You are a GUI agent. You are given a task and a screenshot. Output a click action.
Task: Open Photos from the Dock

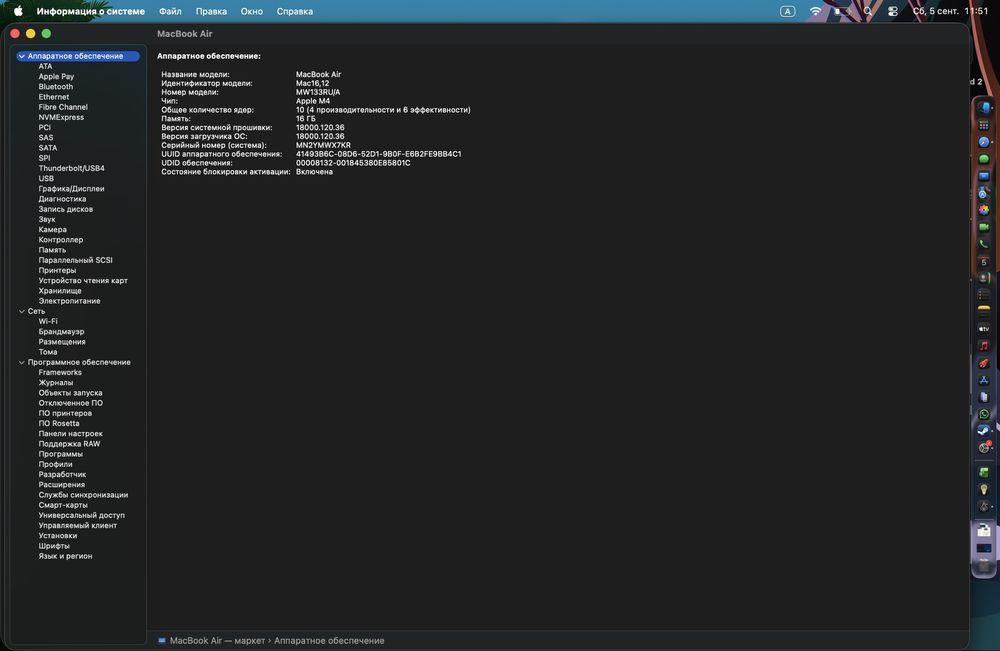984,210
